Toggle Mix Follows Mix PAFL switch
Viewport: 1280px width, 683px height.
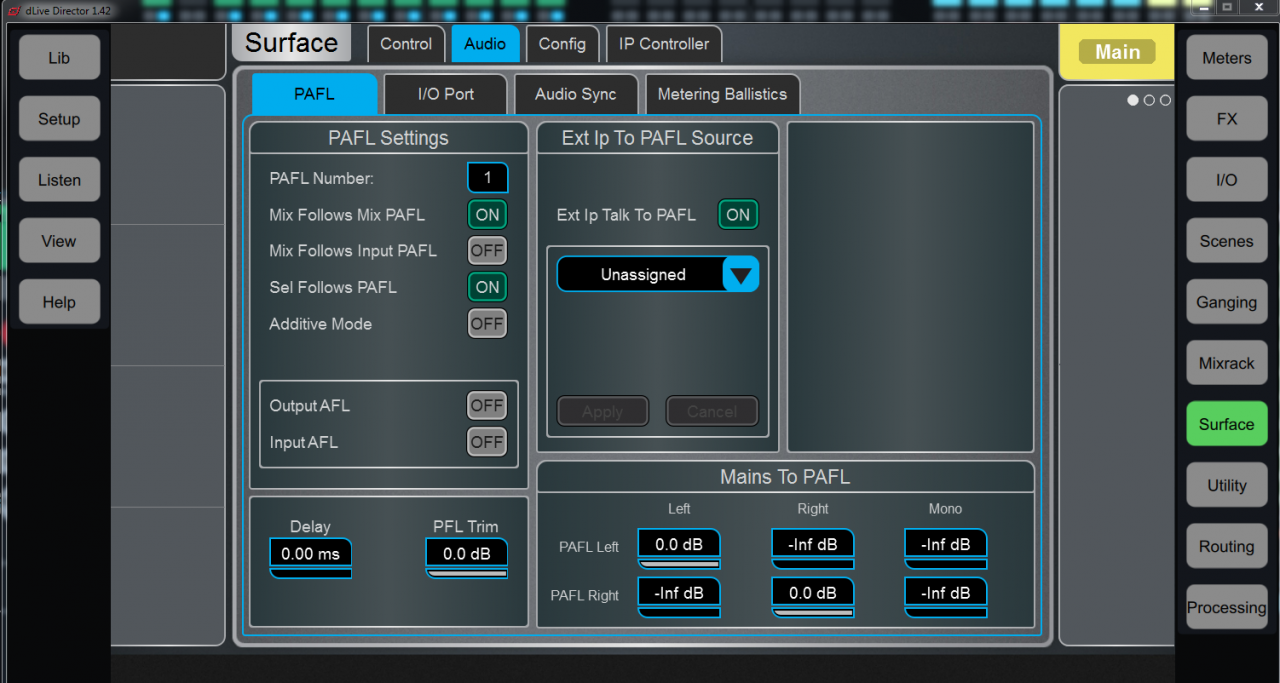click(487, 215)
